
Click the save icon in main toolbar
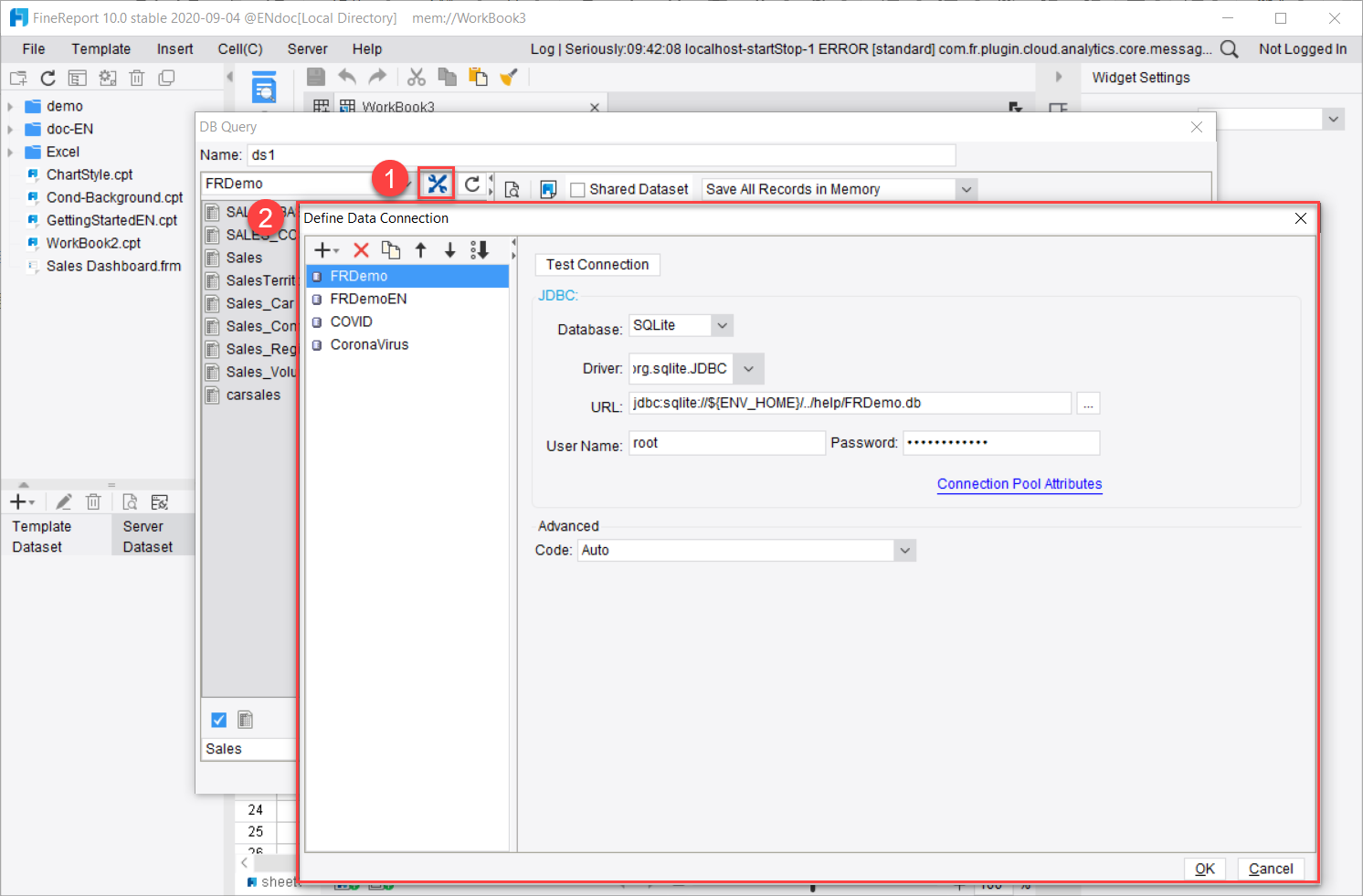316,78
